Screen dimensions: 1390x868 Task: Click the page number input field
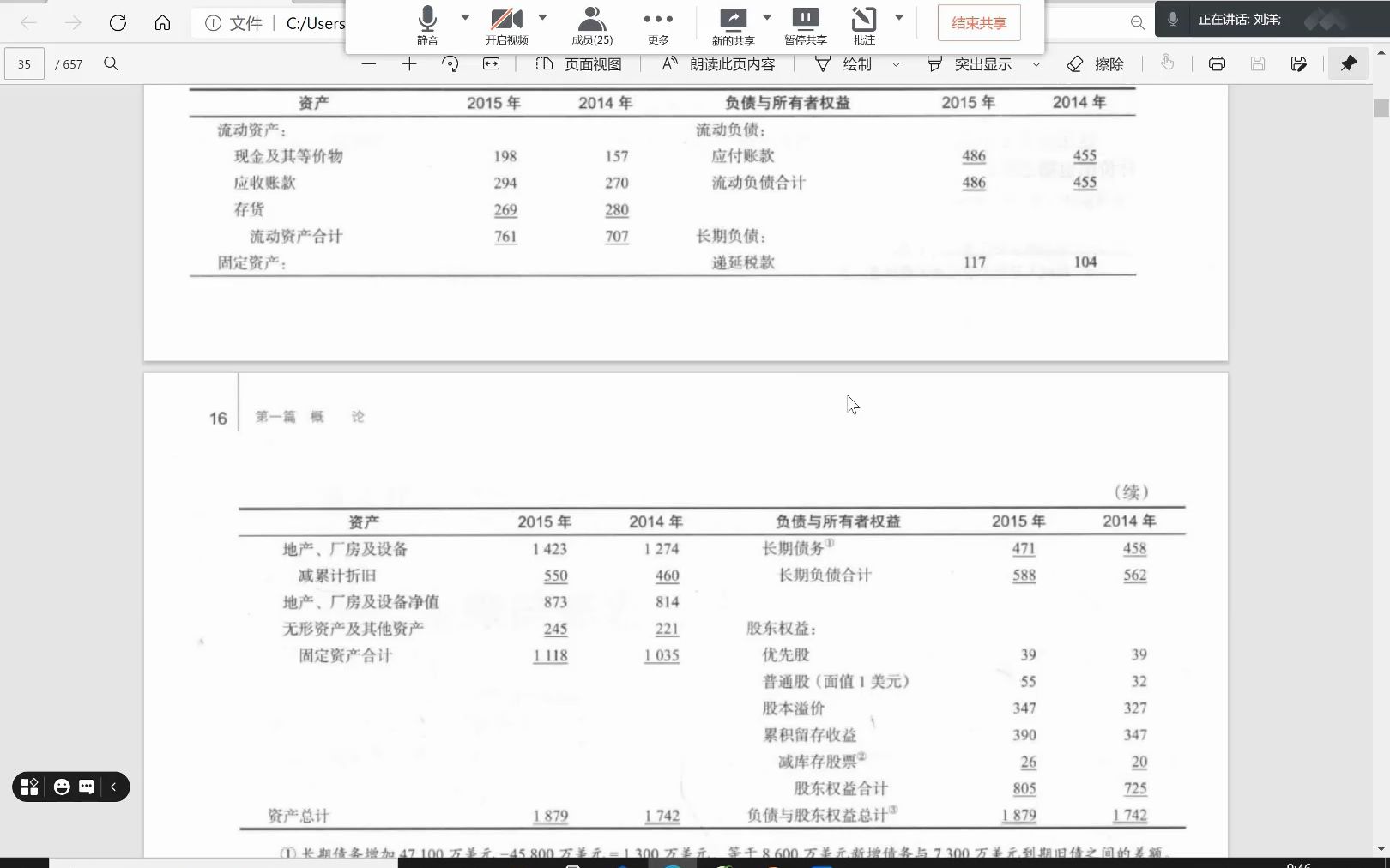[x=24, y=64]
